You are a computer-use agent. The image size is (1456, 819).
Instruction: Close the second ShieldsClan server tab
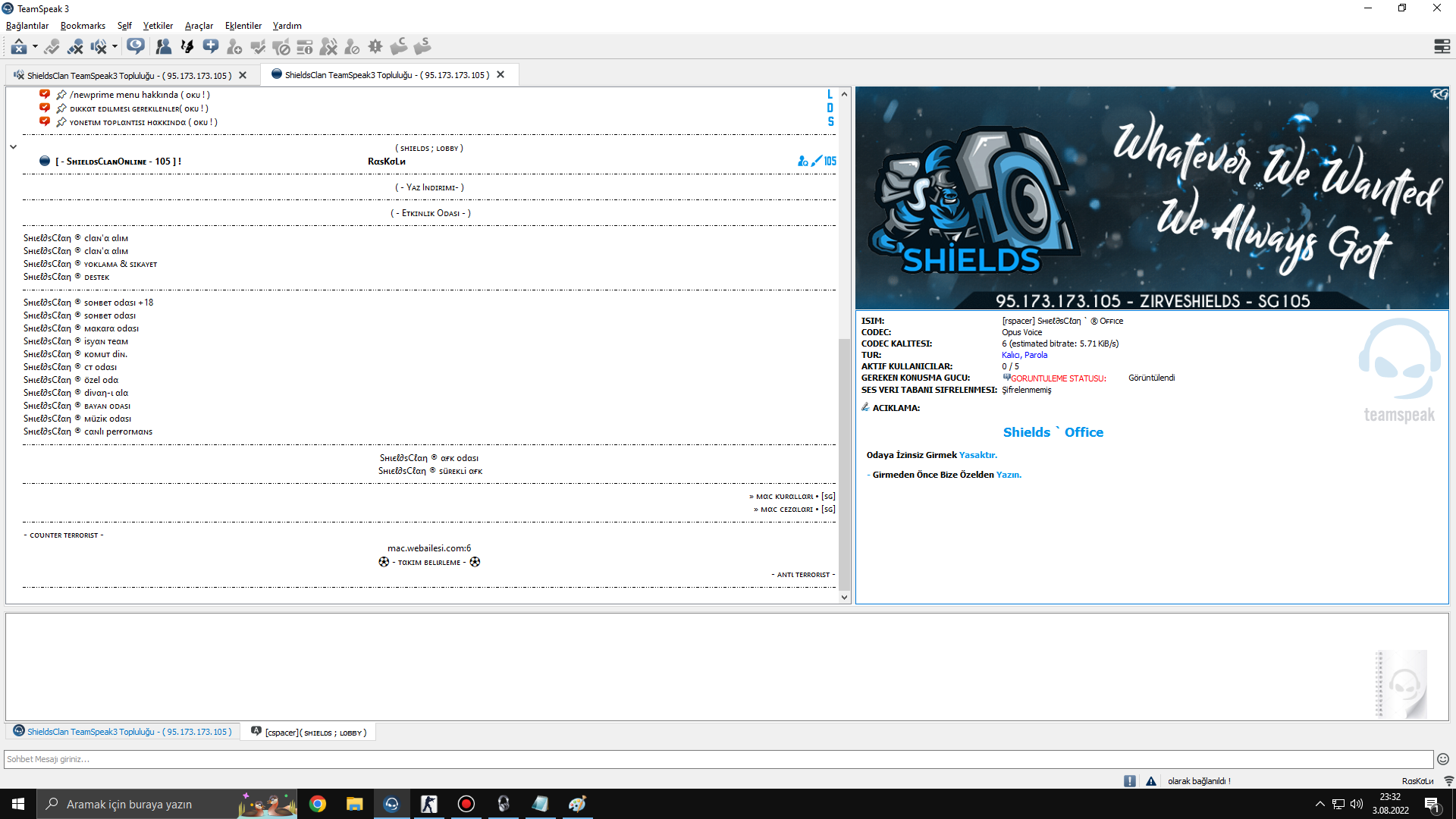coord(500,75)
